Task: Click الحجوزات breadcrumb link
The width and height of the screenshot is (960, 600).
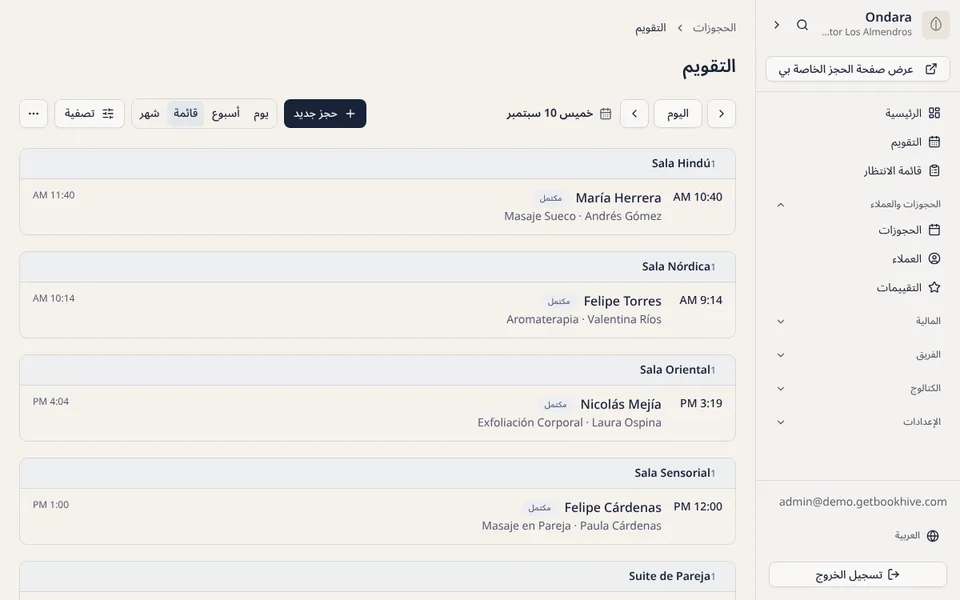Action: [714, 28]
